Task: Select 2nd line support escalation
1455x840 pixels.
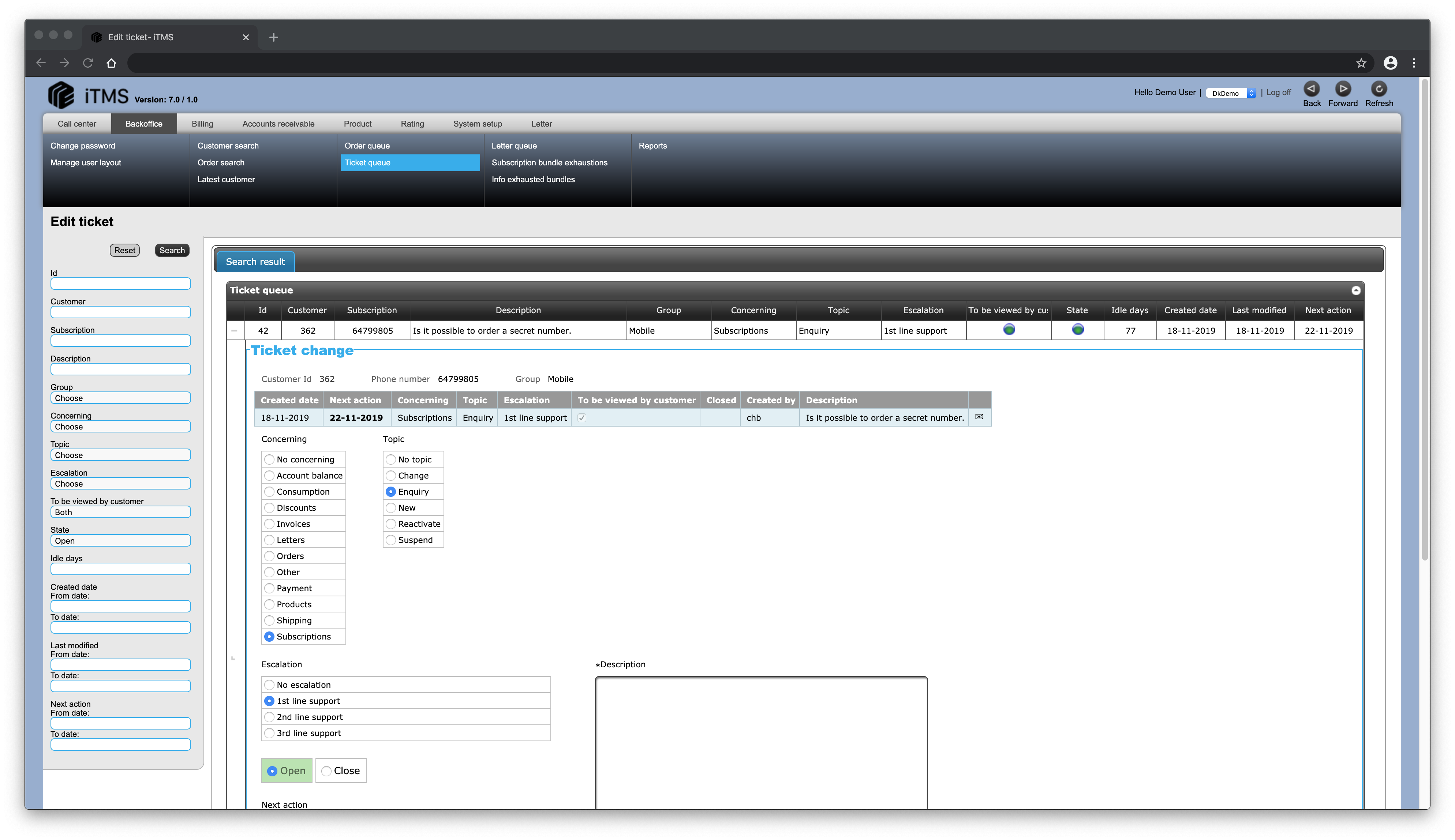Action: point(269,717)
